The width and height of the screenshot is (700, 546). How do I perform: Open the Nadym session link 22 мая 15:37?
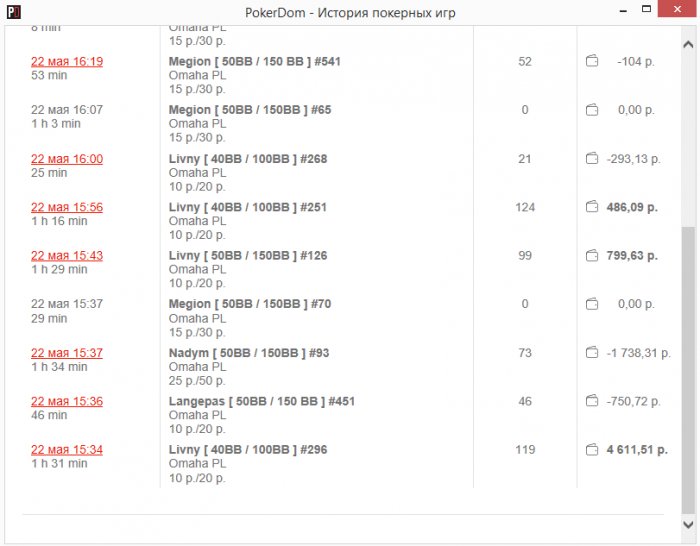(67, 353)
